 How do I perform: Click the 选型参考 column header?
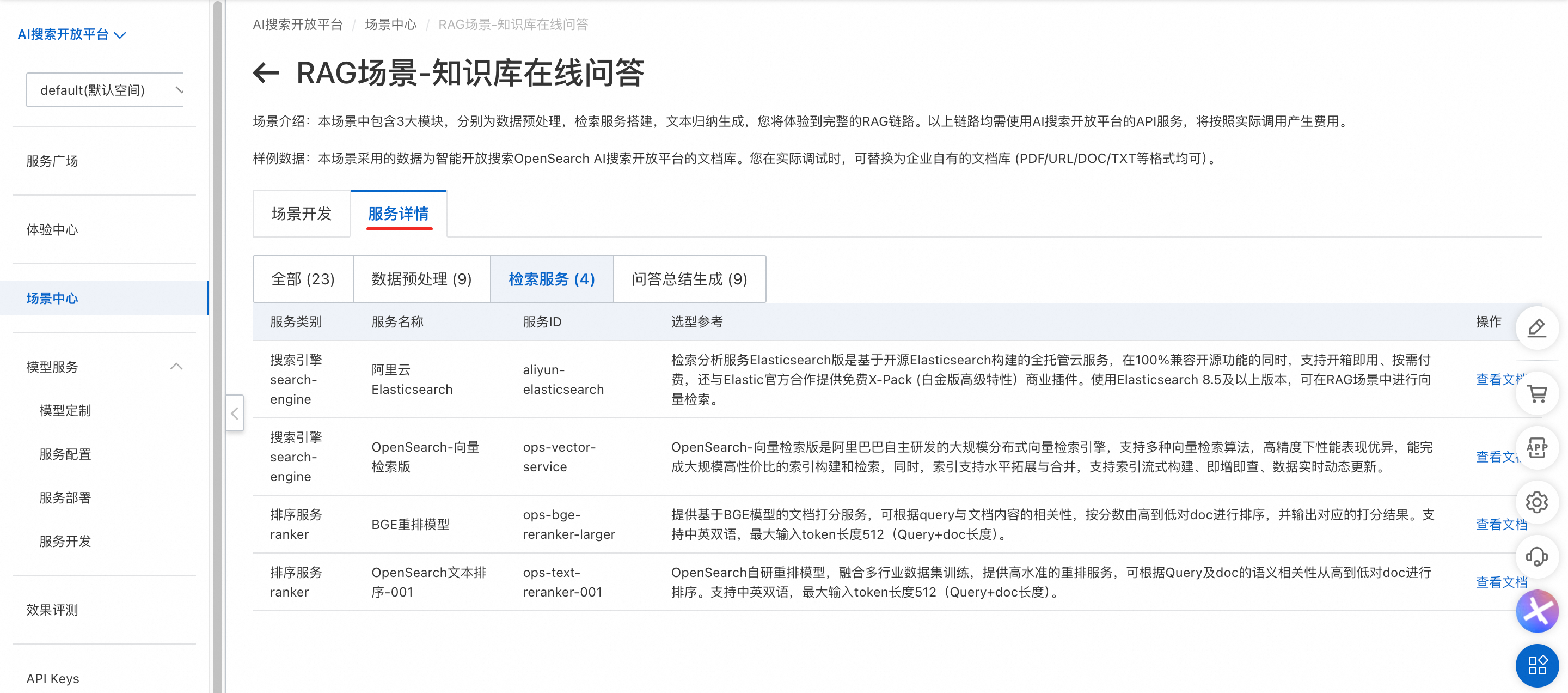(x=696, y=321)
